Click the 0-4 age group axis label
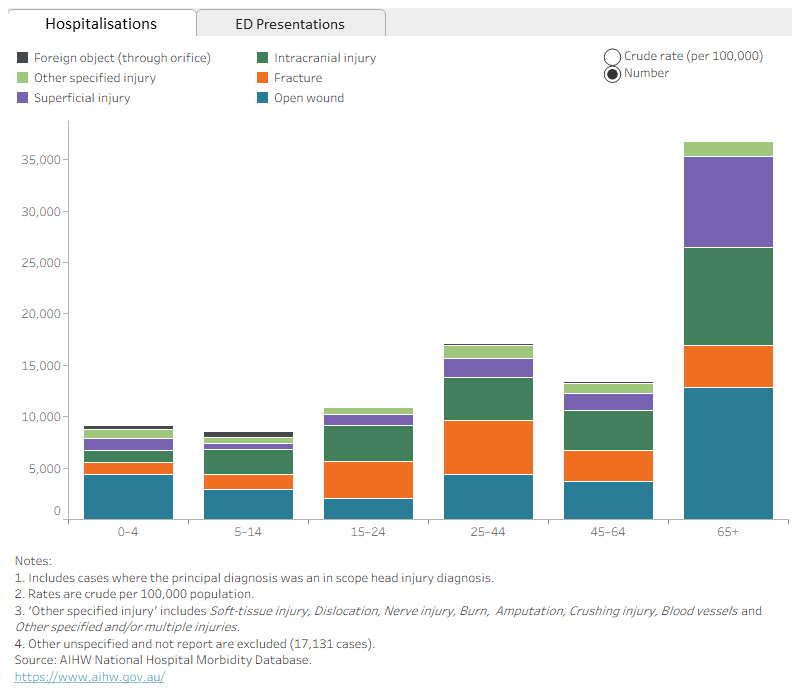Viewport: 800px width, 700px height. (x=128, y=532)
